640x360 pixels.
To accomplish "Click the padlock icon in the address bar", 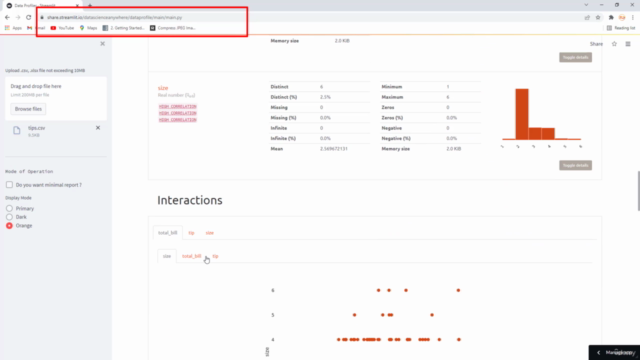I will point(42,18).
